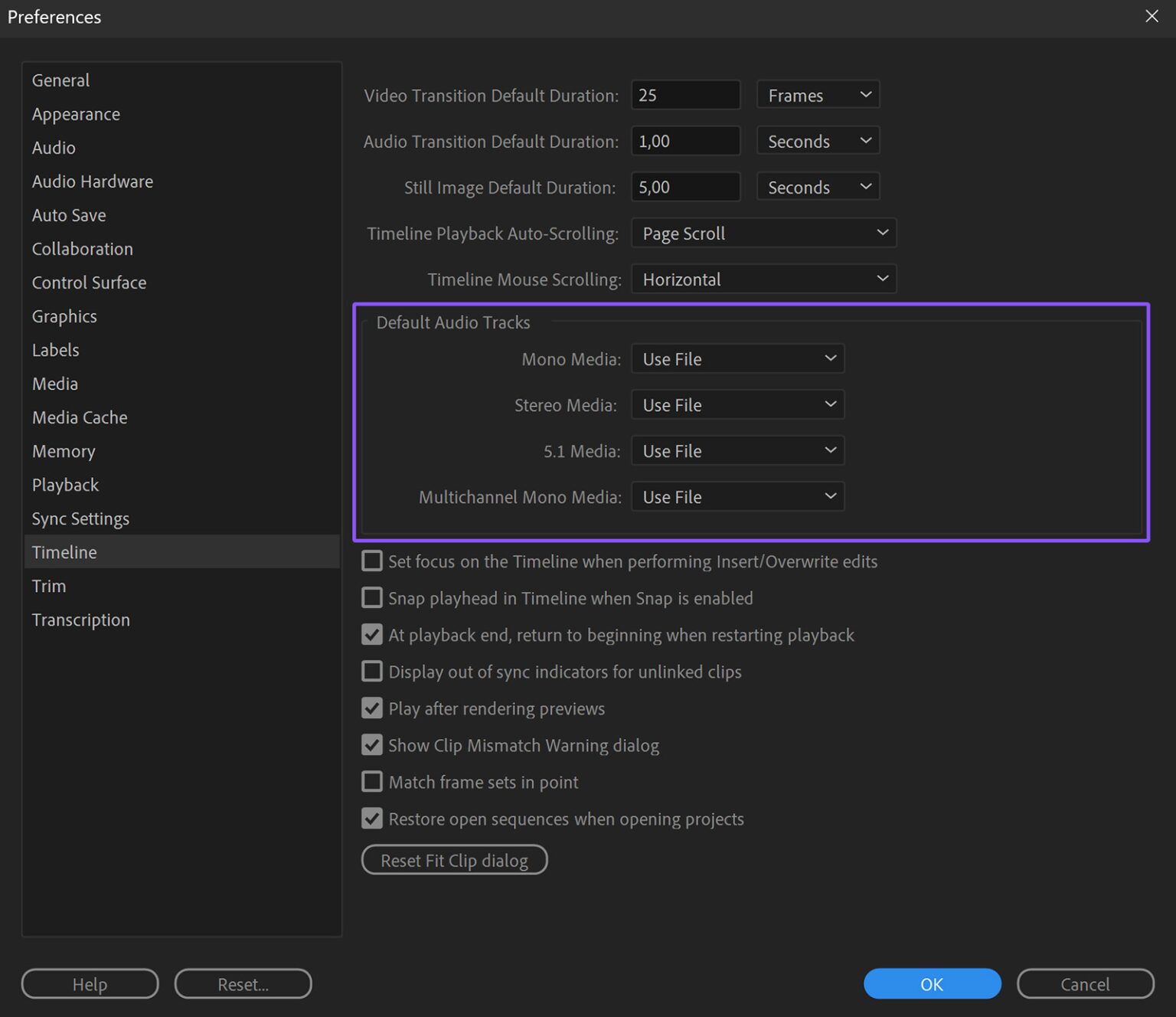This screenshot has width=1176, height=1017.
Task: Enable out of sync indicators for unlinked clips
Action: coord(371,671)
